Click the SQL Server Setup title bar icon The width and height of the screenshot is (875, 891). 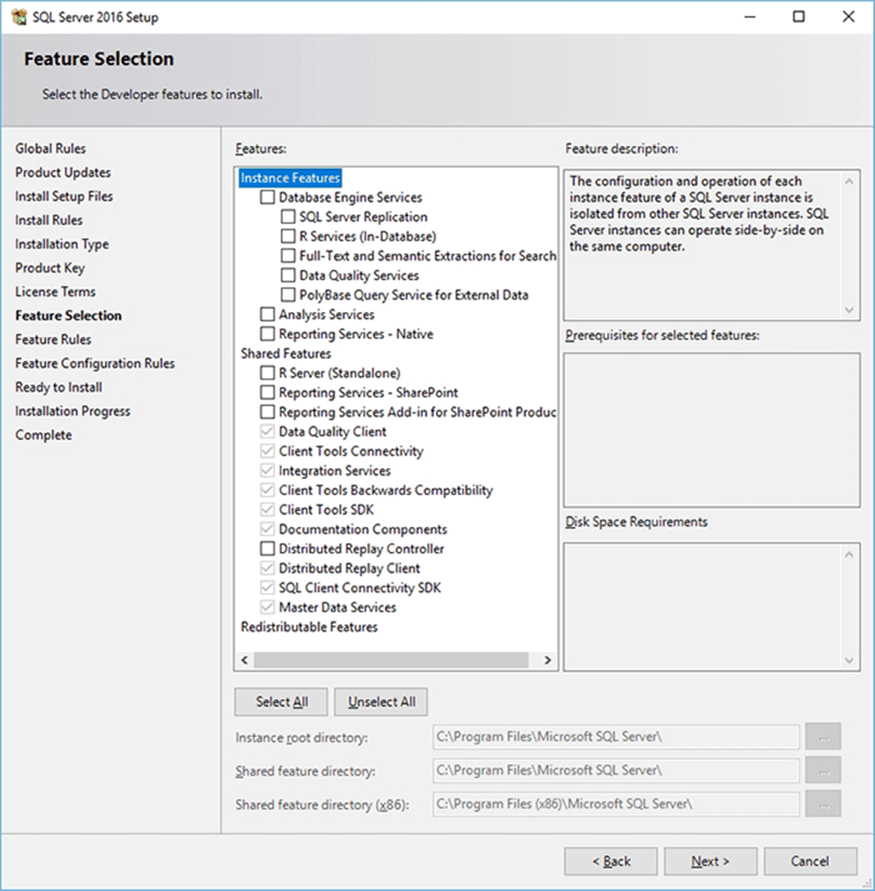click(x=19, y=17)
